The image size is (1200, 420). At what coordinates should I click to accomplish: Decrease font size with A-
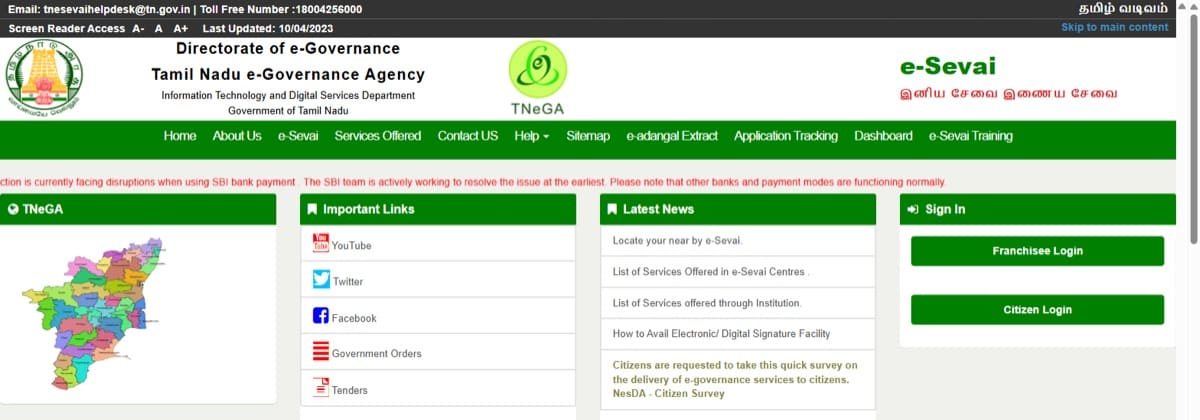click(138, 28)
